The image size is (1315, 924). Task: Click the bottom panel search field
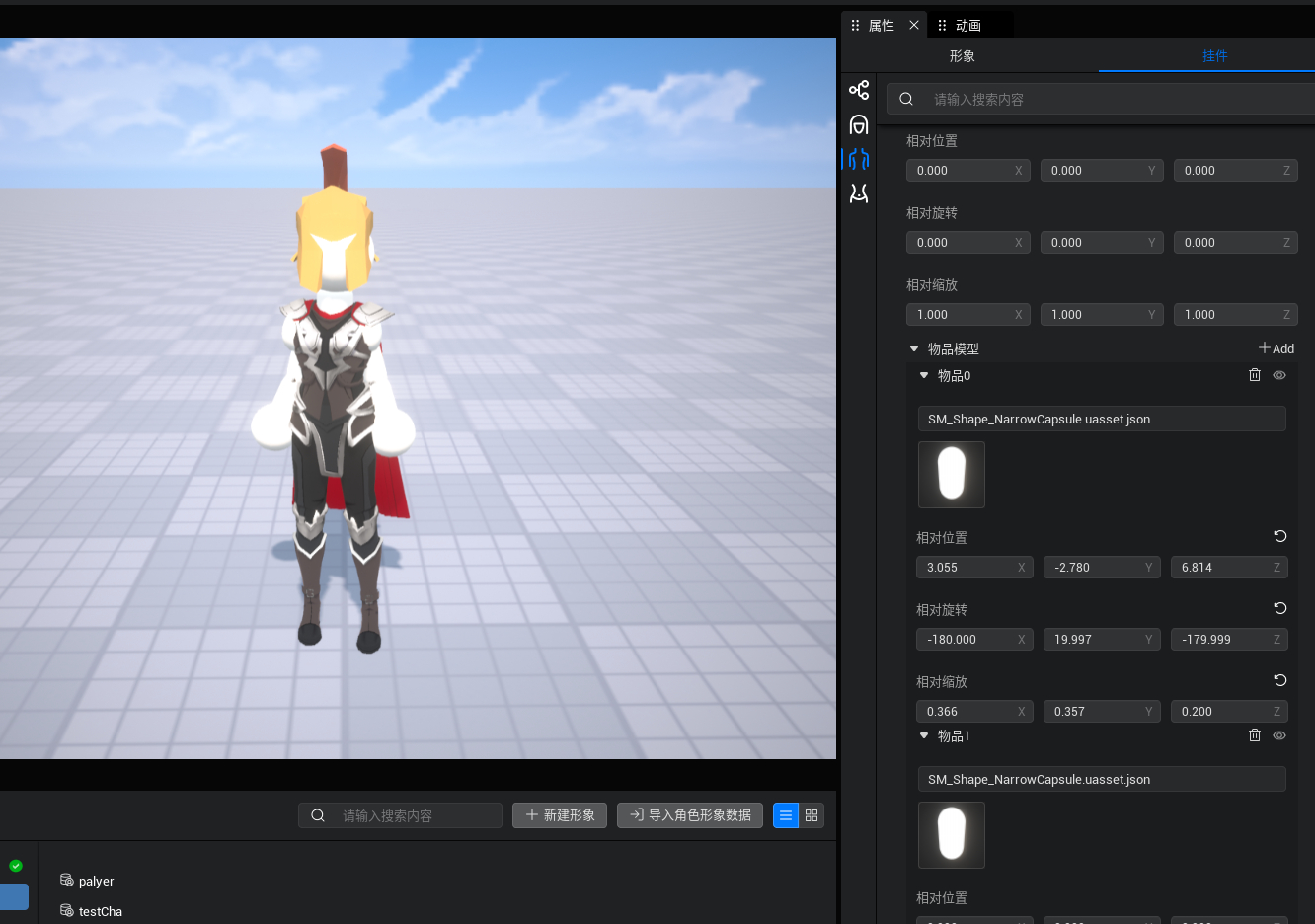click(400, 815)
